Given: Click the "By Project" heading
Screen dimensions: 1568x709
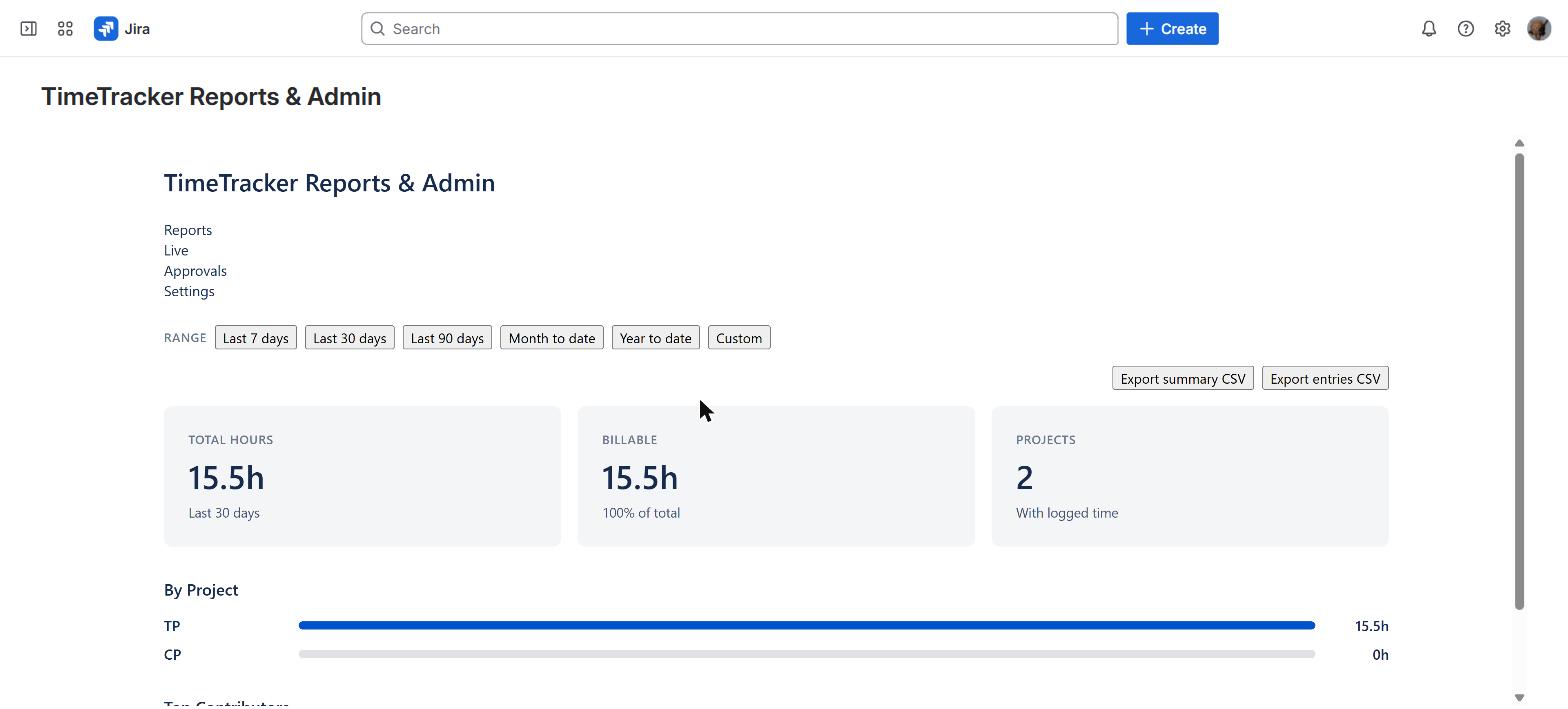Looking at the screenshot, I should pyautogui.click(x=201, y=590).
